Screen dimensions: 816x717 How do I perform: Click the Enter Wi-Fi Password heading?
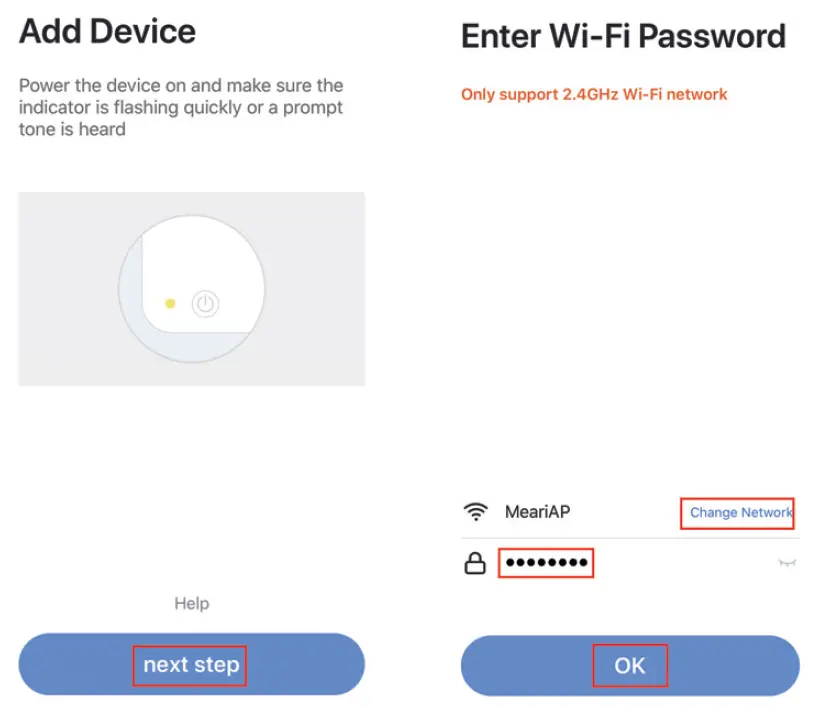click(623, 37)
